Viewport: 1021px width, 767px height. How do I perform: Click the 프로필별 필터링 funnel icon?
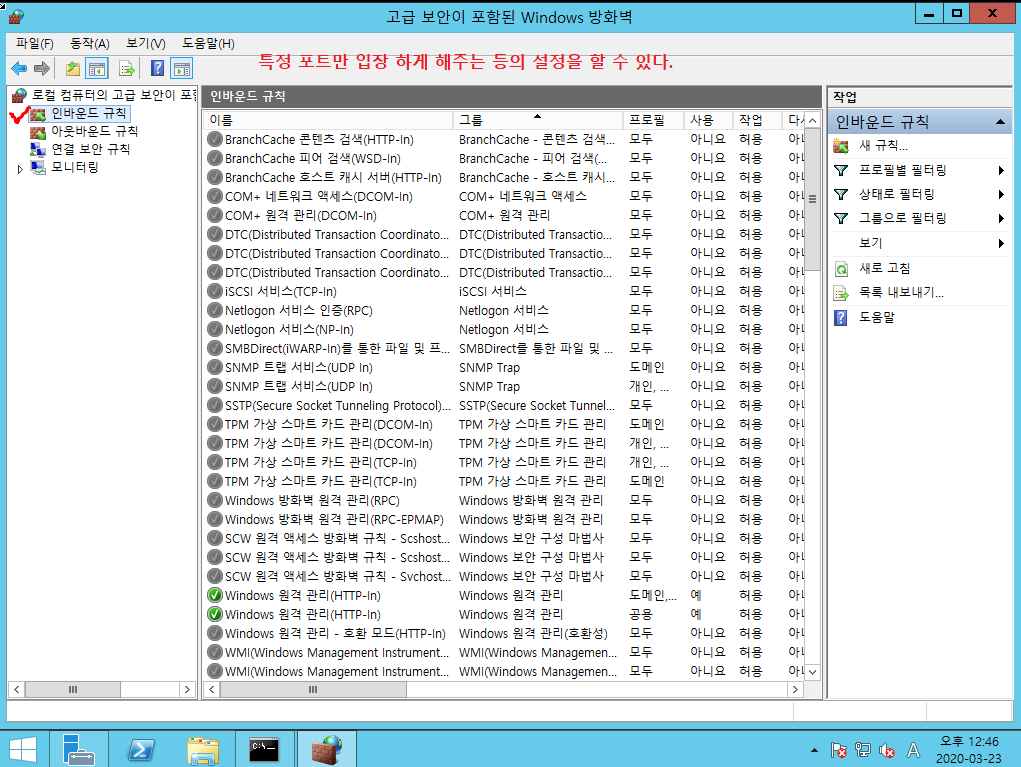[x=841, y=171]
